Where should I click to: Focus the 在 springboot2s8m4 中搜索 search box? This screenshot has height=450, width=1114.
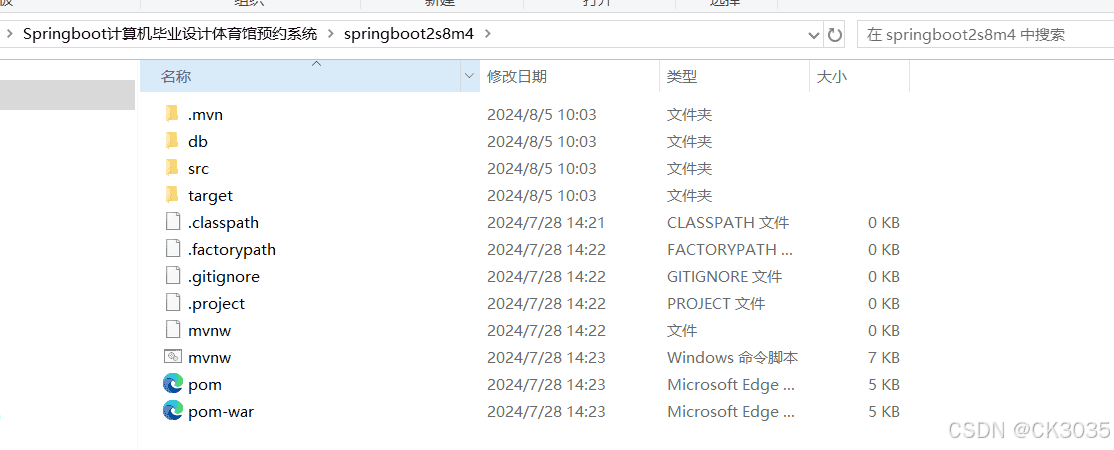[985, 34]
